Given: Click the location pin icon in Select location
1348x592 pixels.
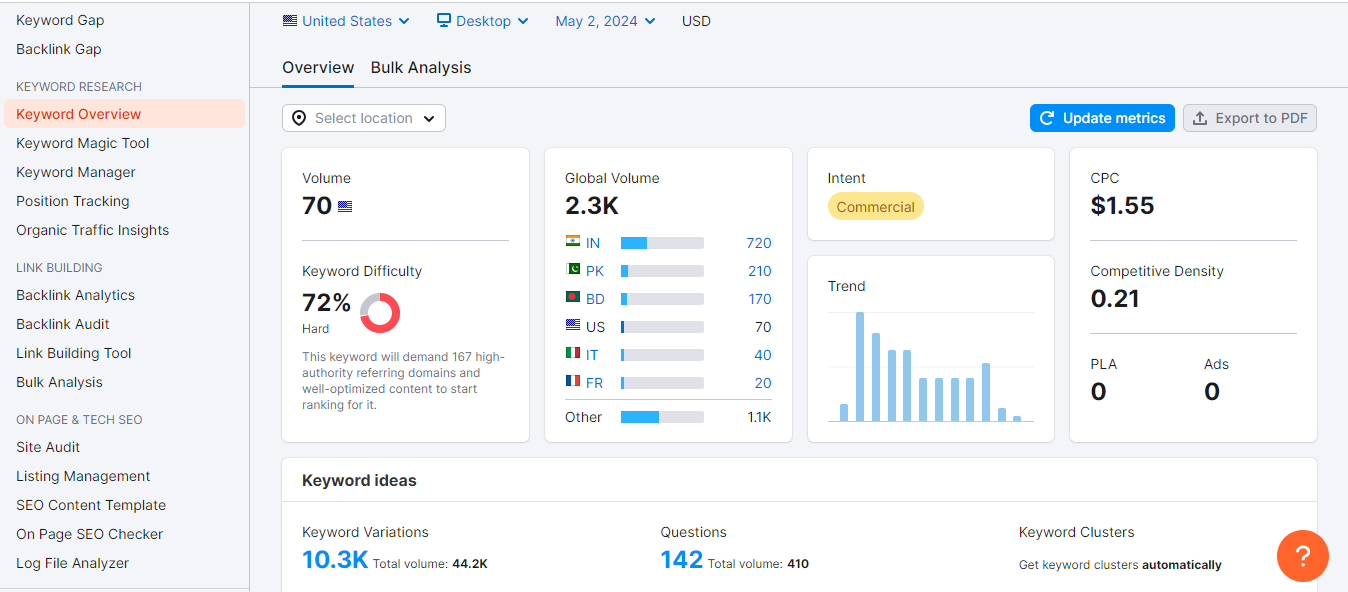Looking at the screenshot, I should coord(298,118).
